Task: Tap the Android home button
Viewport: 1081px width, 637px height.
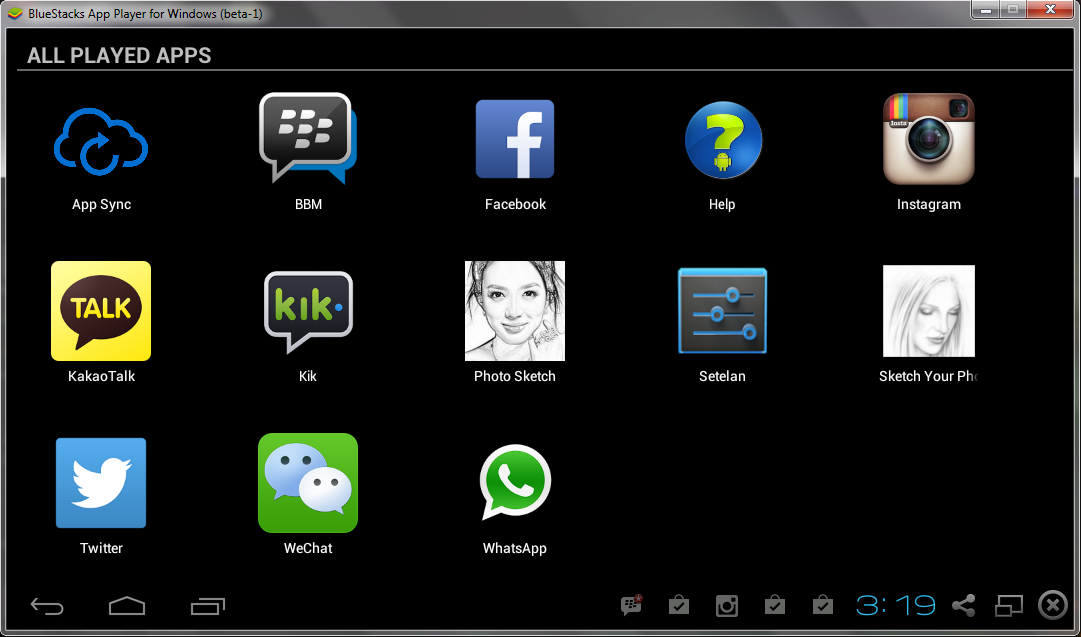Action: point(127,606)
